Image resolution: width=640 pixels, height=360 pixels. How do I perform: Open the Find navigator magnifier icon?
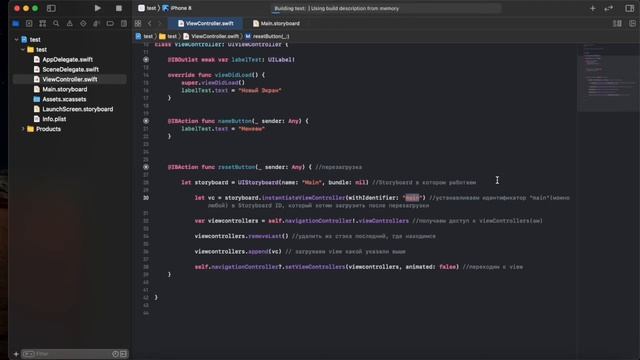coord(56,24)
